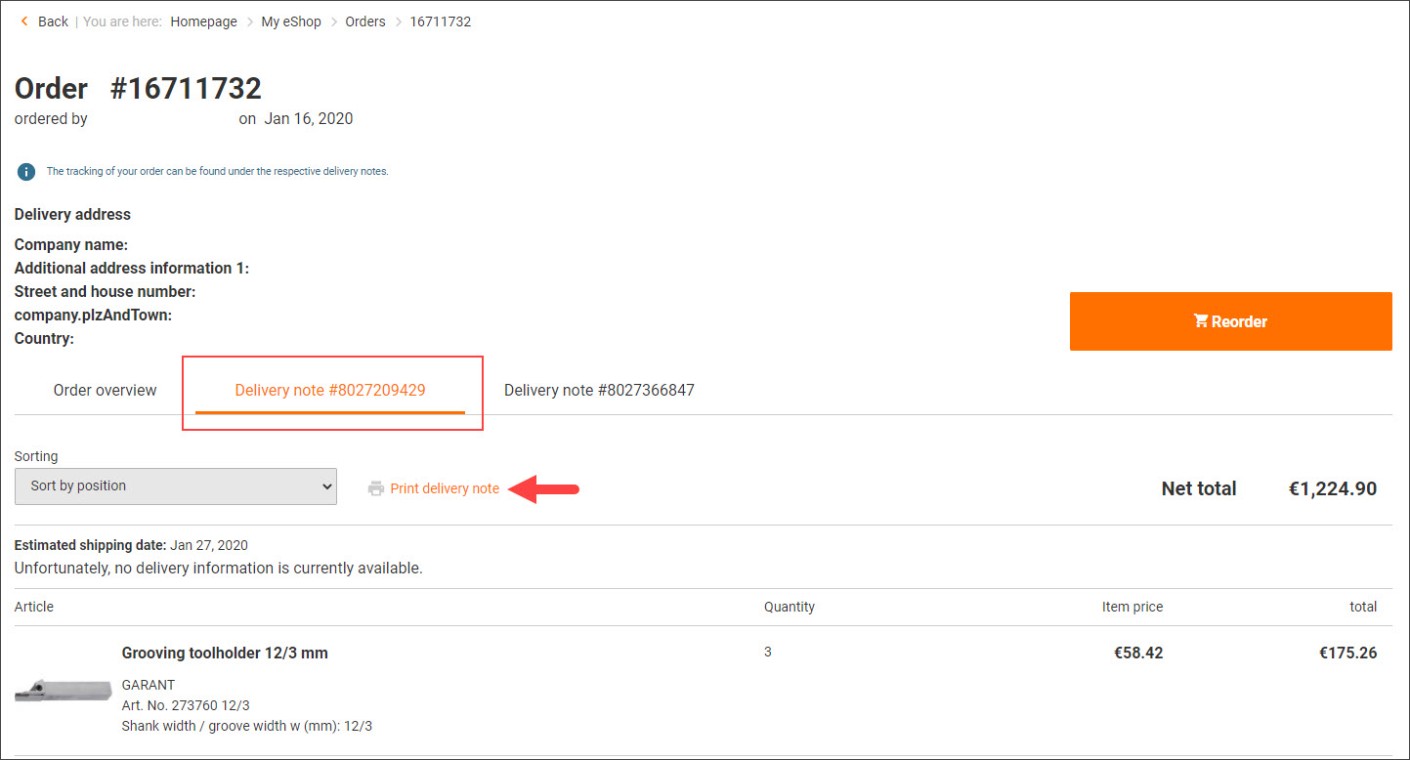Navigate to My eShop breadcrumb
The height and width of the screenshot is (760, 1410).
(291, 21)
